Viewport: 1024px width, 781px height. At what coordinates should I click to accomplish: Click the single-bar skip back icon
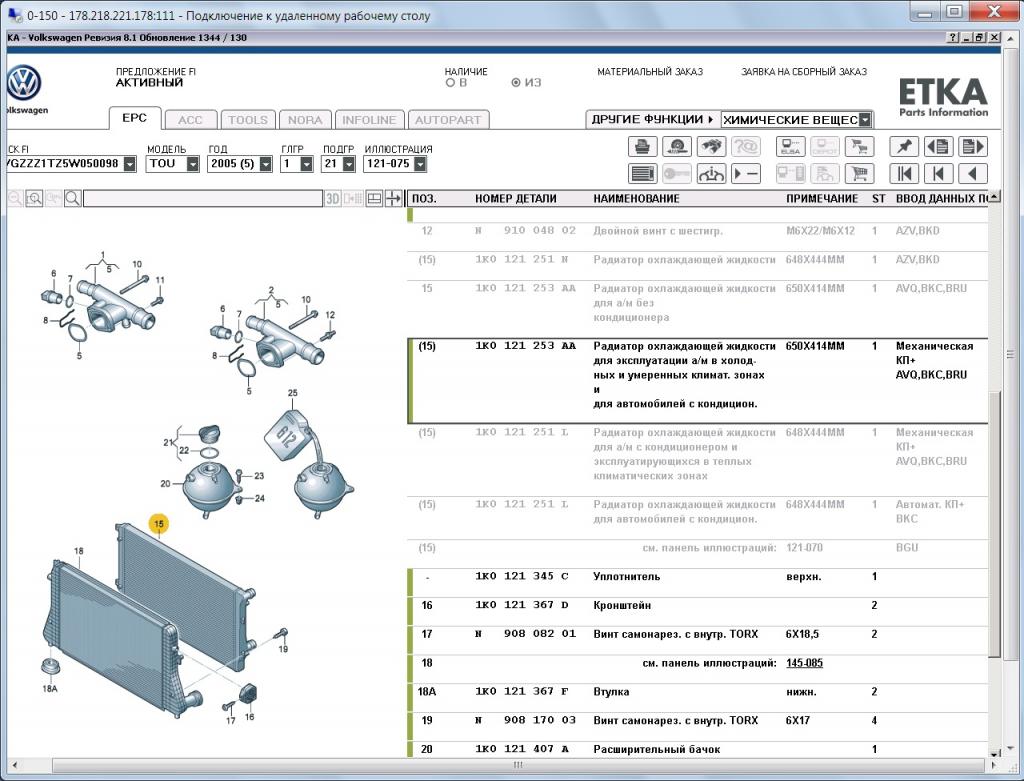pos(938,174)
